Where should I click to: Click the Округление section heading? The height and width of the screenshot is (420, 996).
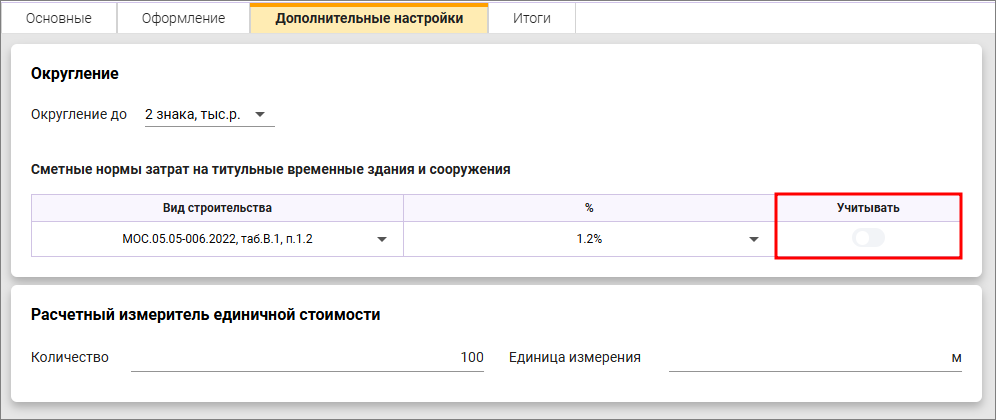75,74
